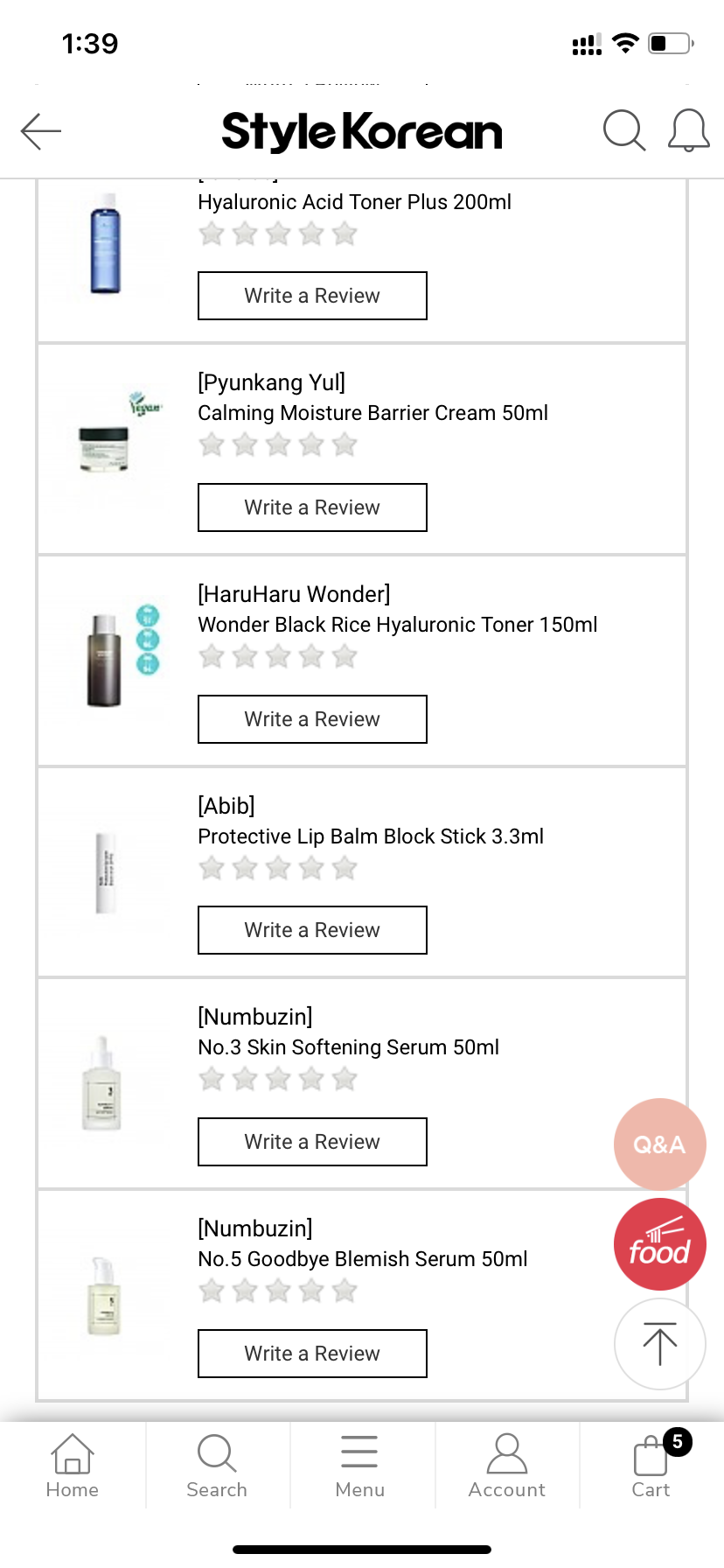Open the Account tab
The image size is (724, 1568).
click(x=507, y=1465)
